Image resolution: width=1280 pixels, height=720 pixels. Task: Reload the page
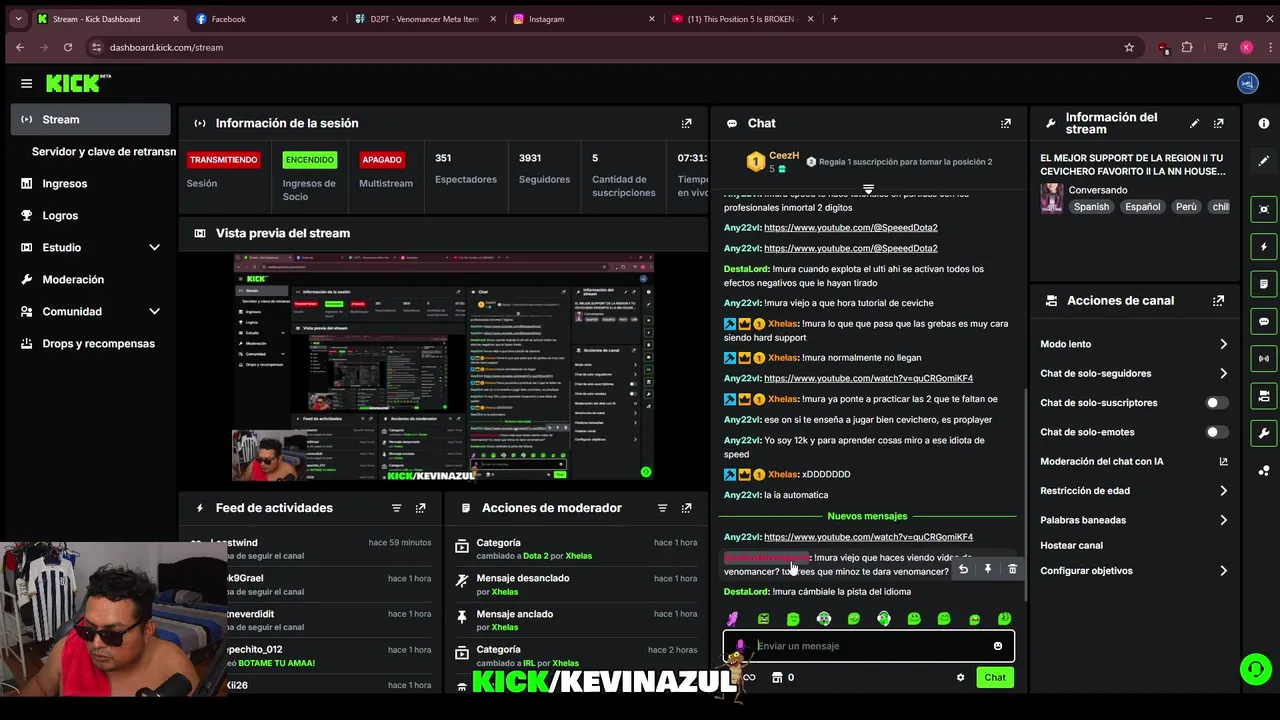(x=67, y=47)
